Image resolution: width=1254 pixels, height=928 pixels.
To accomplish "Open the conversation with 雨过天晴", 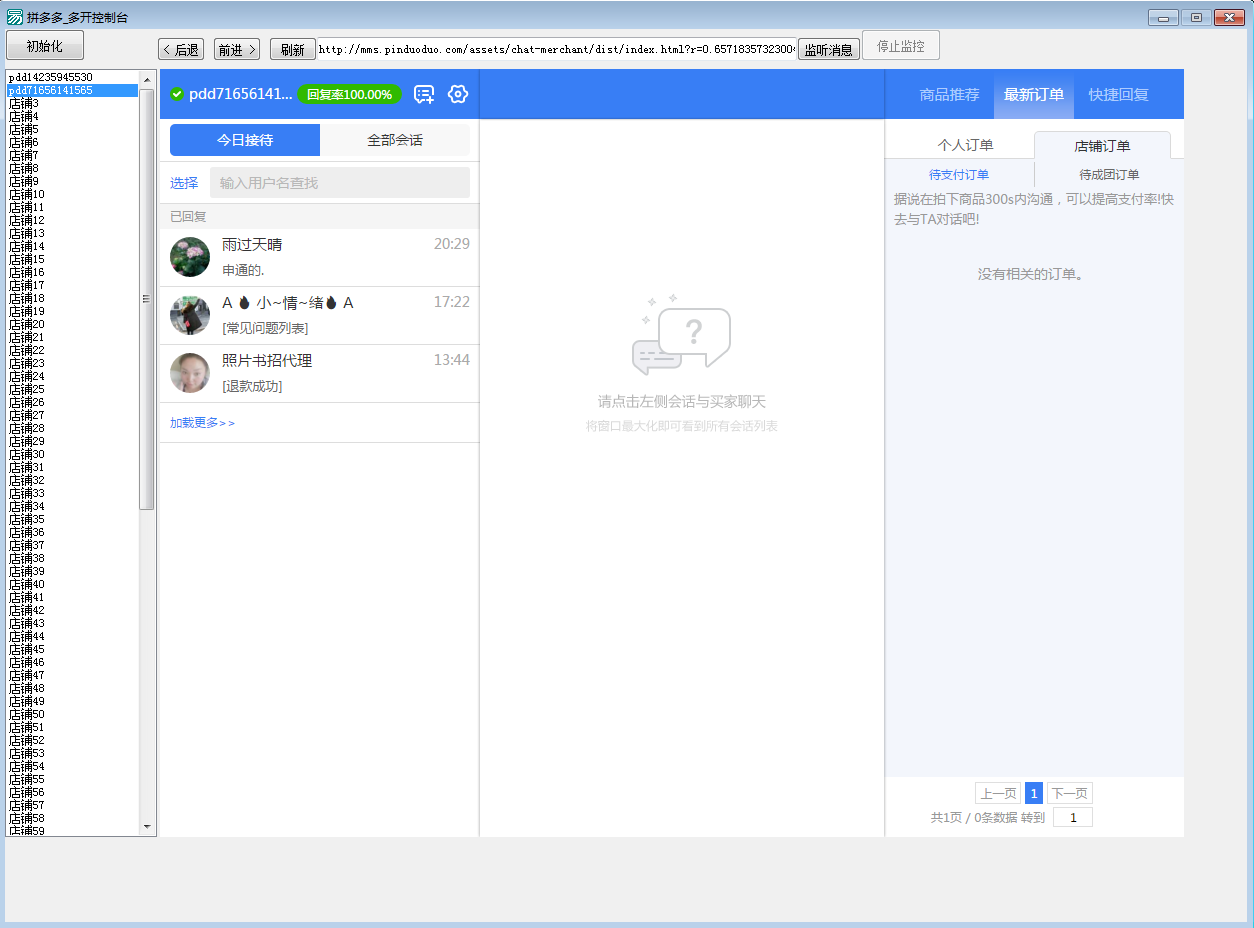I will click(x=320, y=257).
